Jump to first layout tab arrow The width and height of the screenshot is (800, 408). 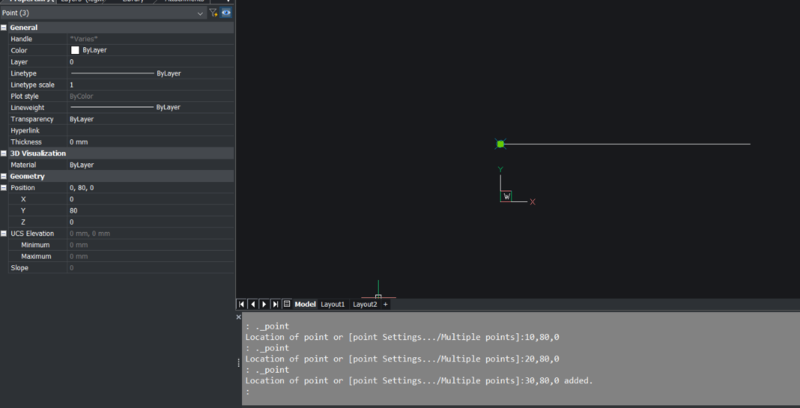pyautogui.click(x=241, y=304)
